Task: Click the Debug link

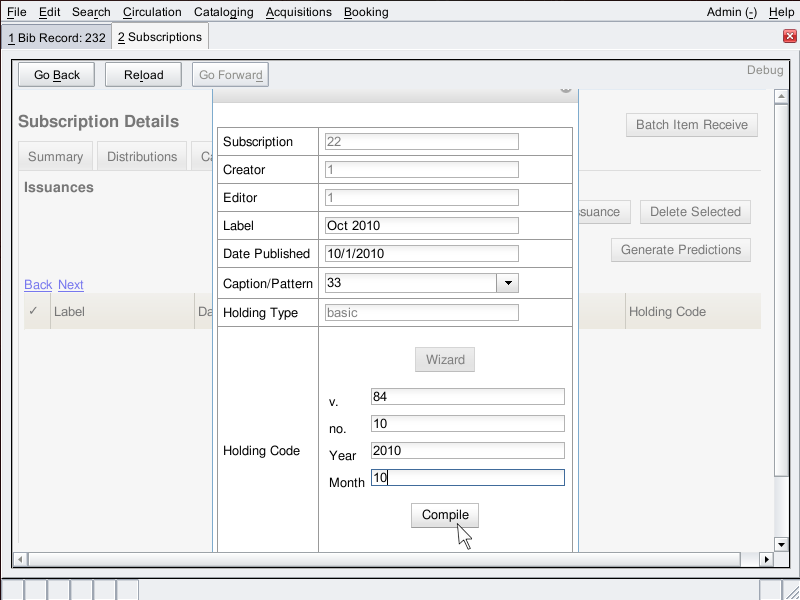Action: (765, 70)
